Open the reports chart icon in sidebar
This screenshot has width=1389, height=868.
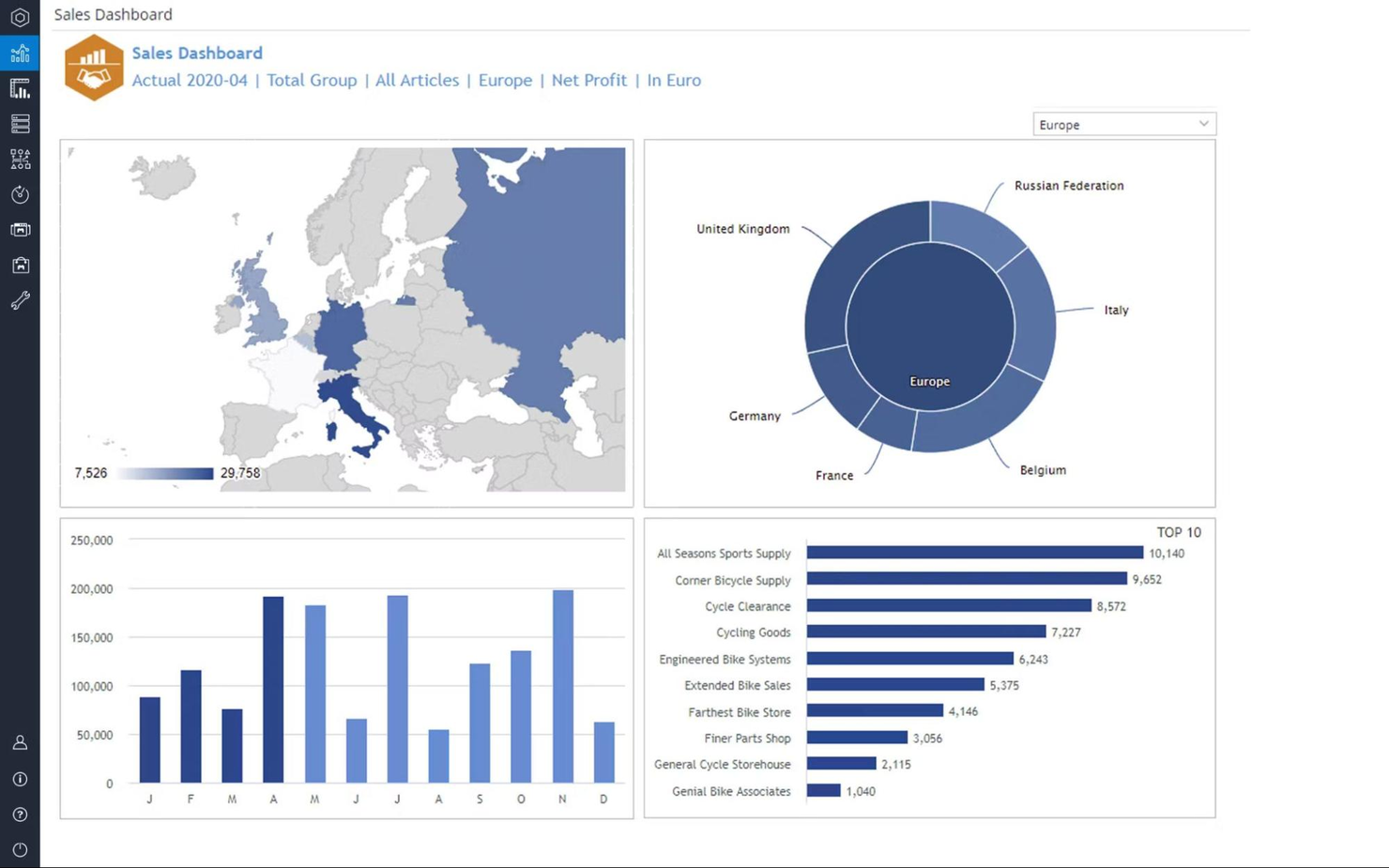pyautogui.click(x=20, y=88)
